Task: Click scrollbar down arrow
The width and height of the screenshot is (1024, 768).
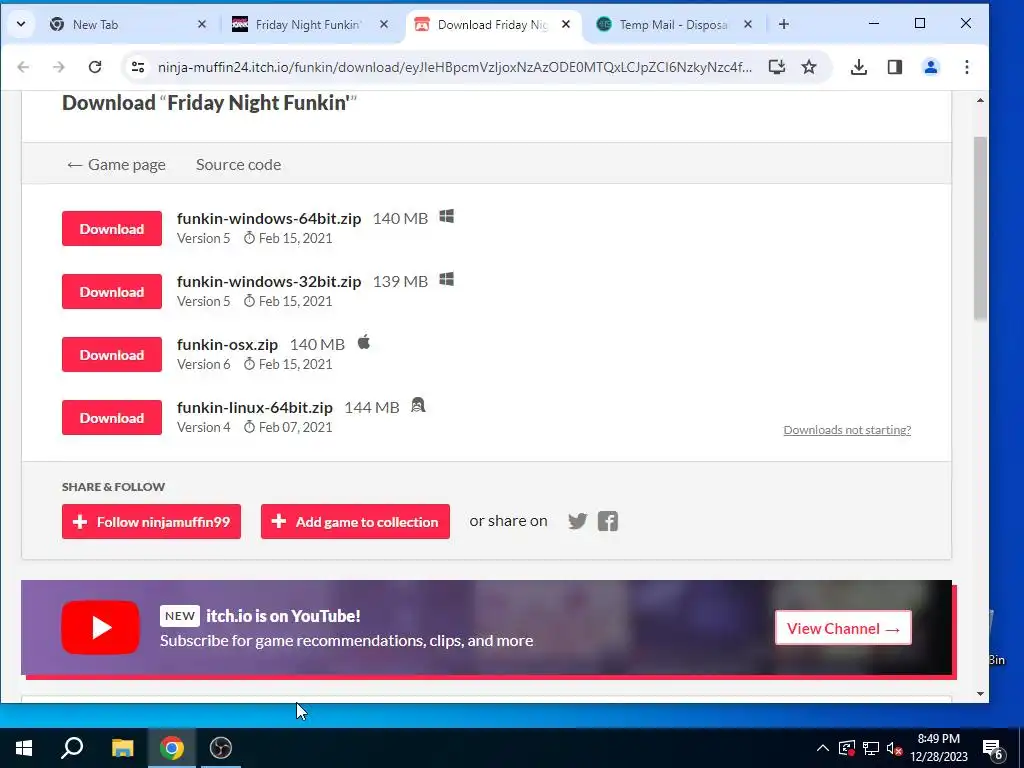Action: [980, 694]
